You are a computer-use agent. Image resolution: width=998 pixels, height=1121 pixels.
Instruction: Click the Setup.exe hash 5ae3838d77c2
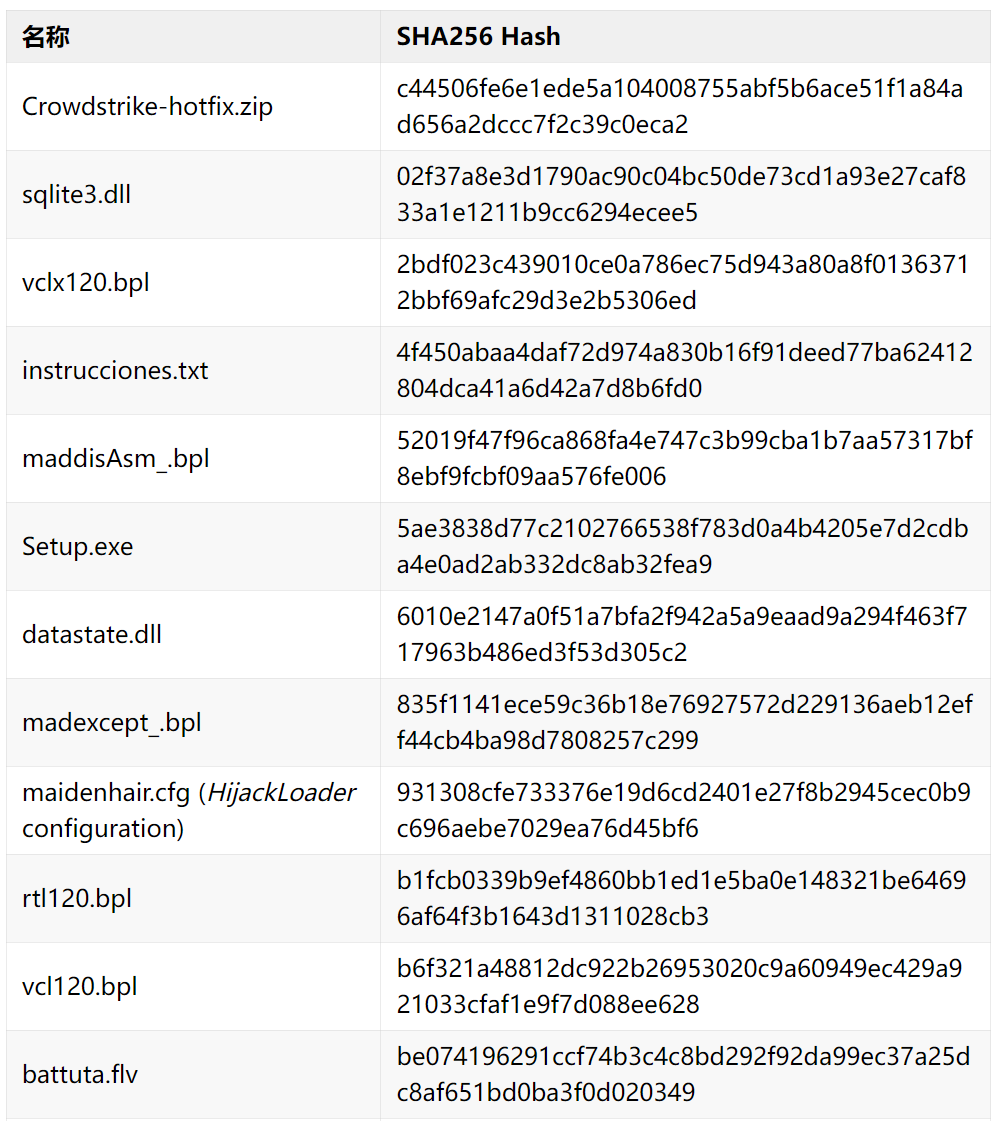(x=683, y=546)
